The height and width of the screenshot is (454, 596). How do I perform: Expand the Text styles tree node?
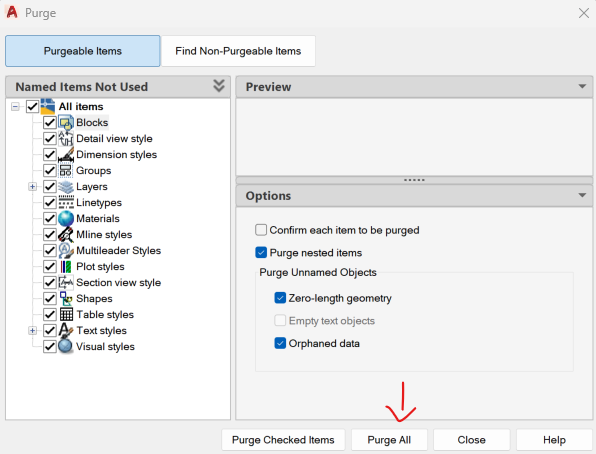click(33, 330)
